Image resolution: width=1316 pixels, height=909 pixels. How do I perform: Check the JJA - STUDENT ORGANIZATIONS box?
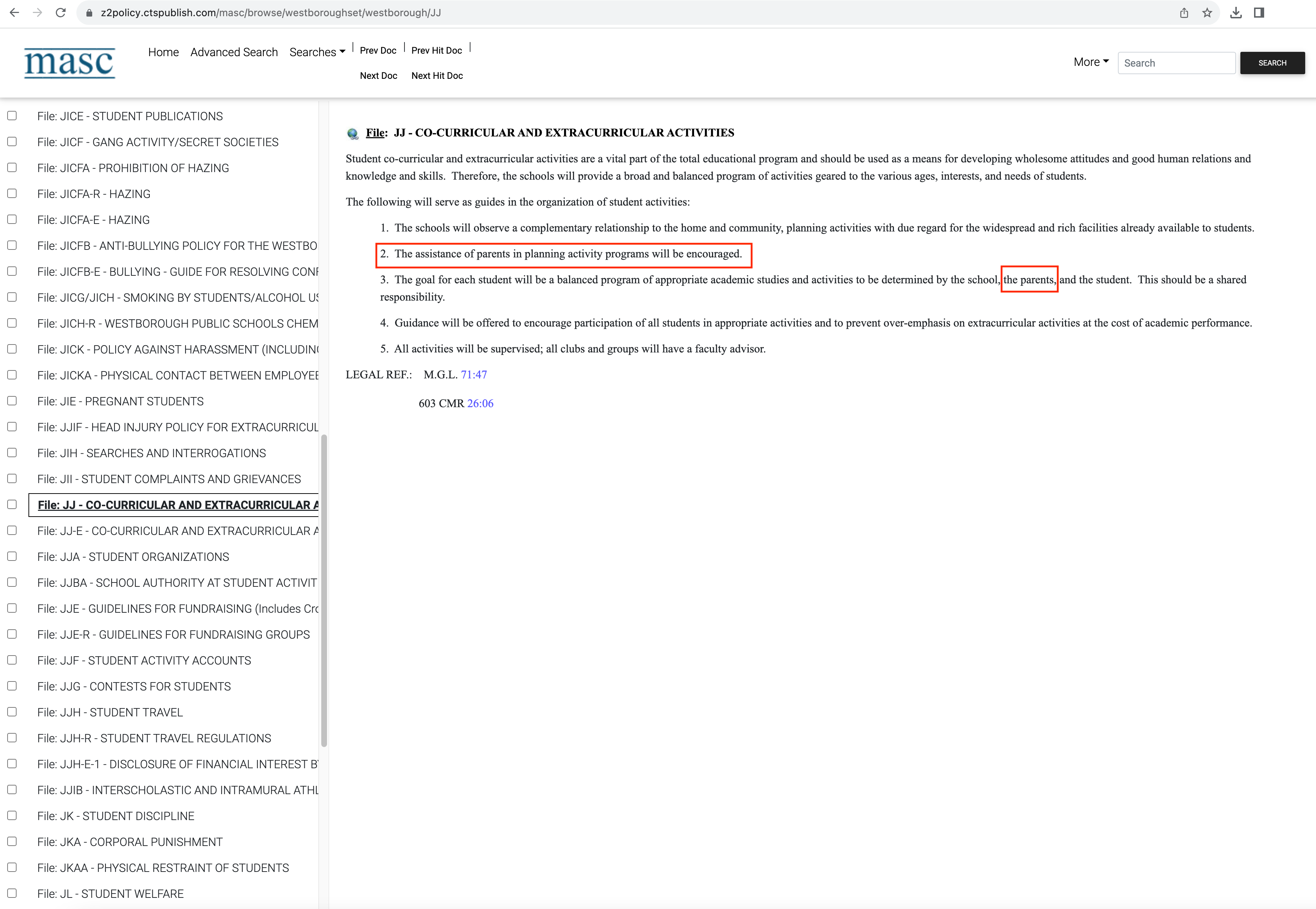click(x=12, y=557)
